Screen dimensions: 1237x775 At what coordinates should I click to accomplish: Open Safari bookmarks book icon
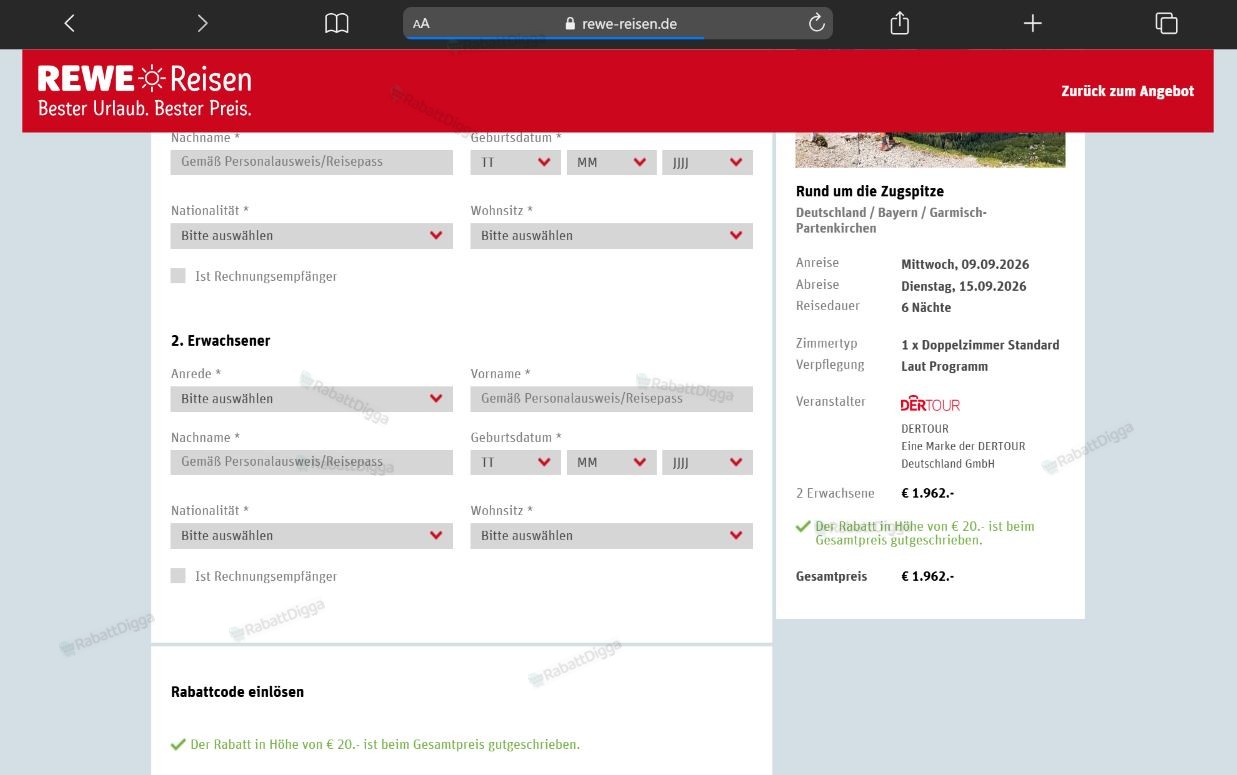click(337, 23)
